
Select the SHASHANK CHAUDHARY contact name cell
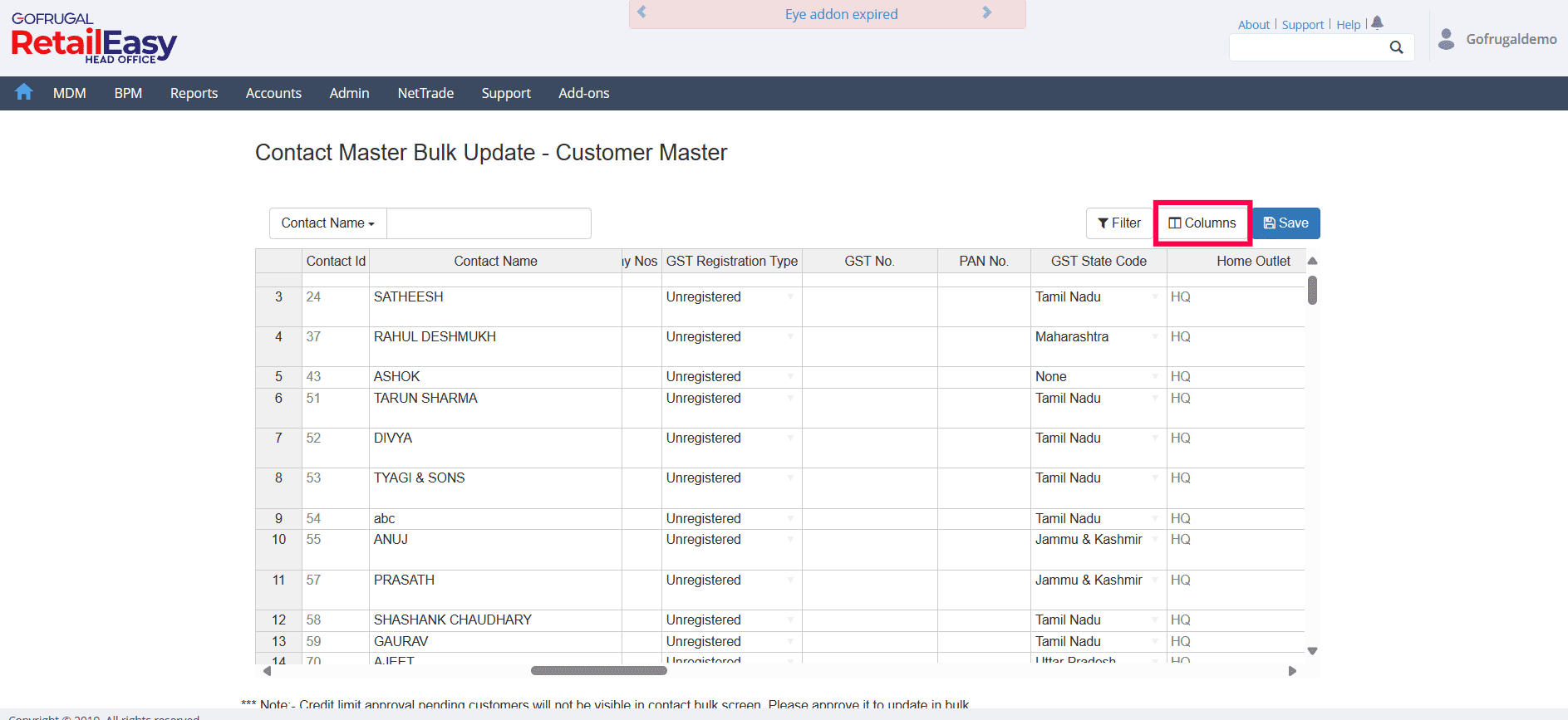click(x=495, y=620)
